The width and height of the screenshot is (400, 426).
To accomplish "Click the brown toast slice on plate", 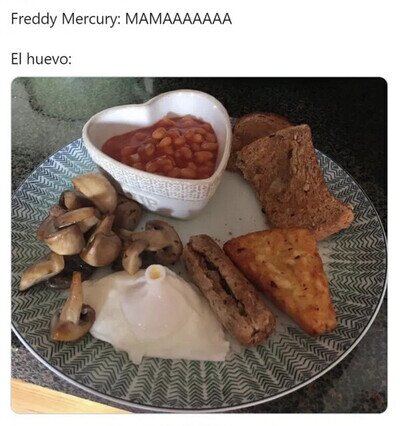I will point(293,182).
